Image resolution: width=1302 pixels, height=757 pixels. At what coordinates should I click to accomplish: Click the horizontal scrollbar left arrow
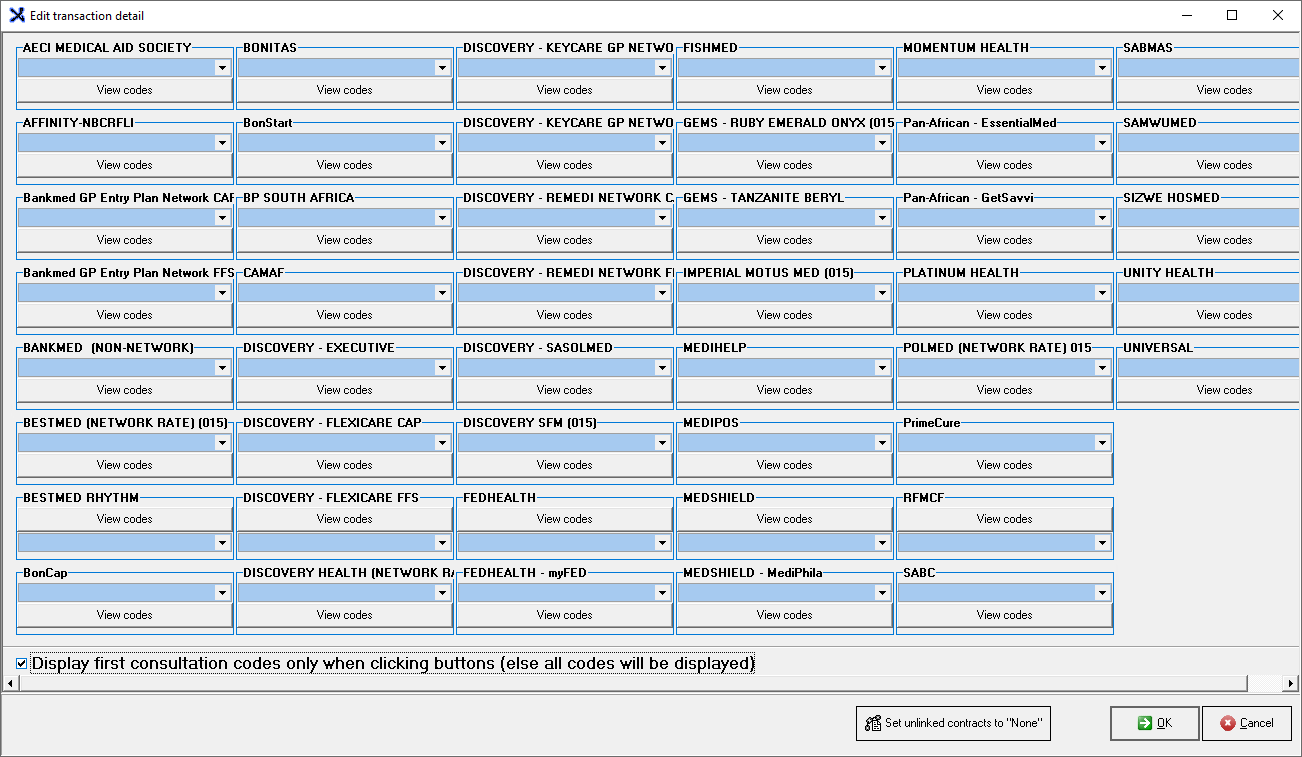[10, 683]
